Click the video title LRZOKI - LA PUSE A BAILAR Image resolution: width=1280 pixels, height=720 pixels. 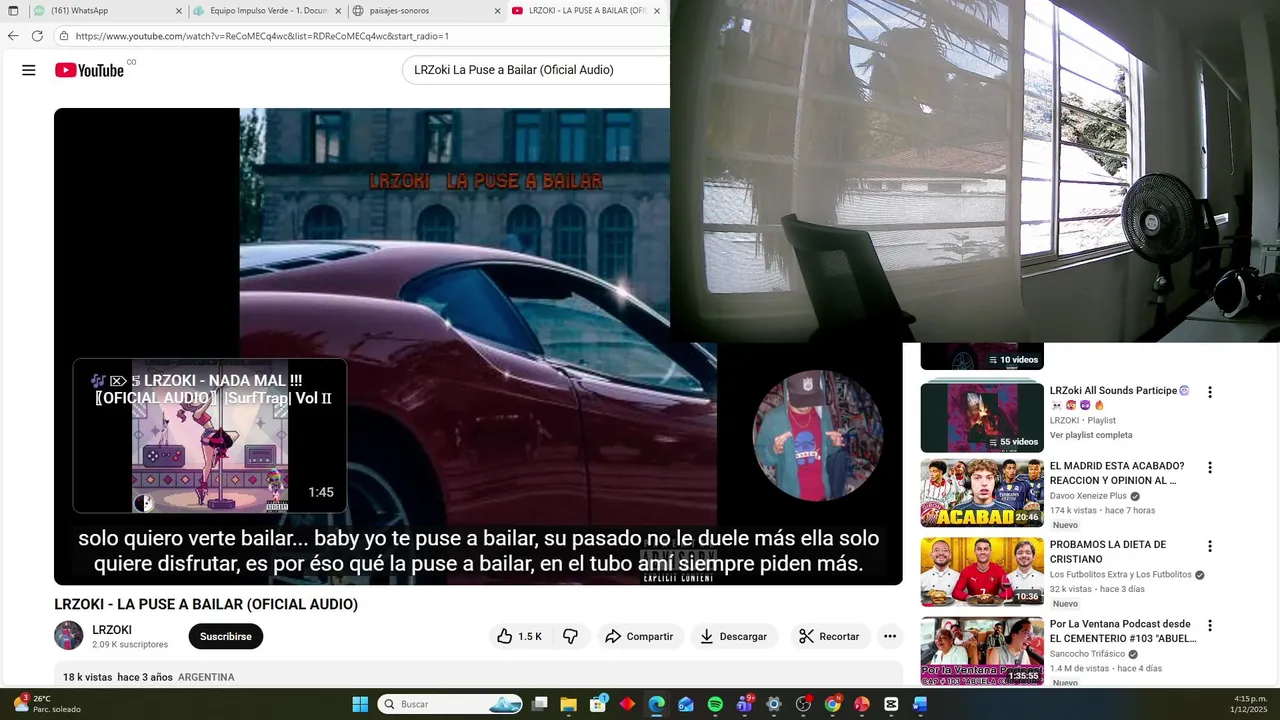pyautogui.click(x=206, y=604)
